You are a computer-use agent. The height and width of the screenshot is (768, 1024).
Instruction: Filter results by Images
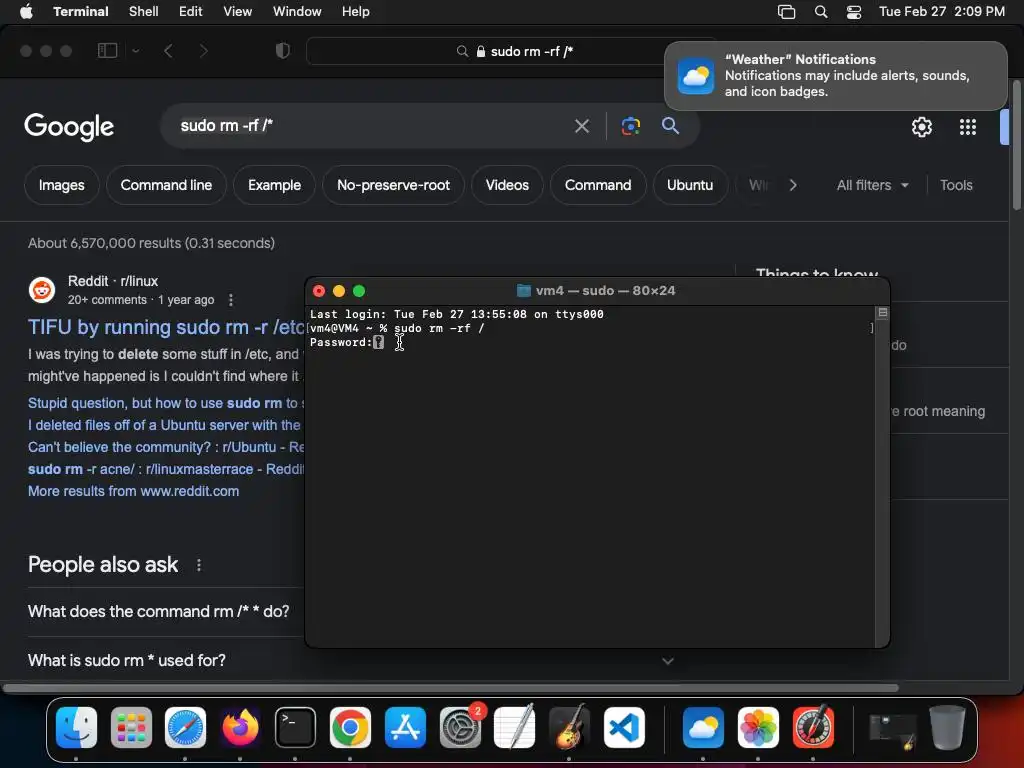click(x=61, y=185)
